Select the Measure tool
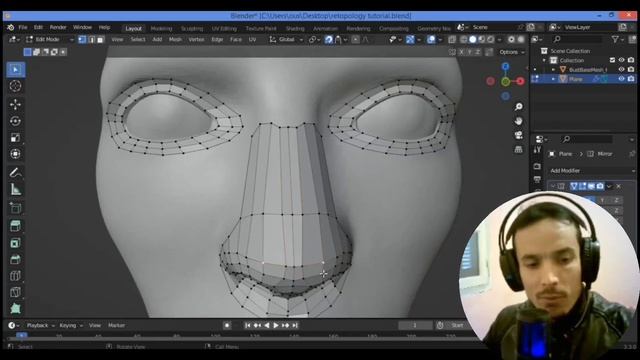Screen dimensions: 640x360 16,189
